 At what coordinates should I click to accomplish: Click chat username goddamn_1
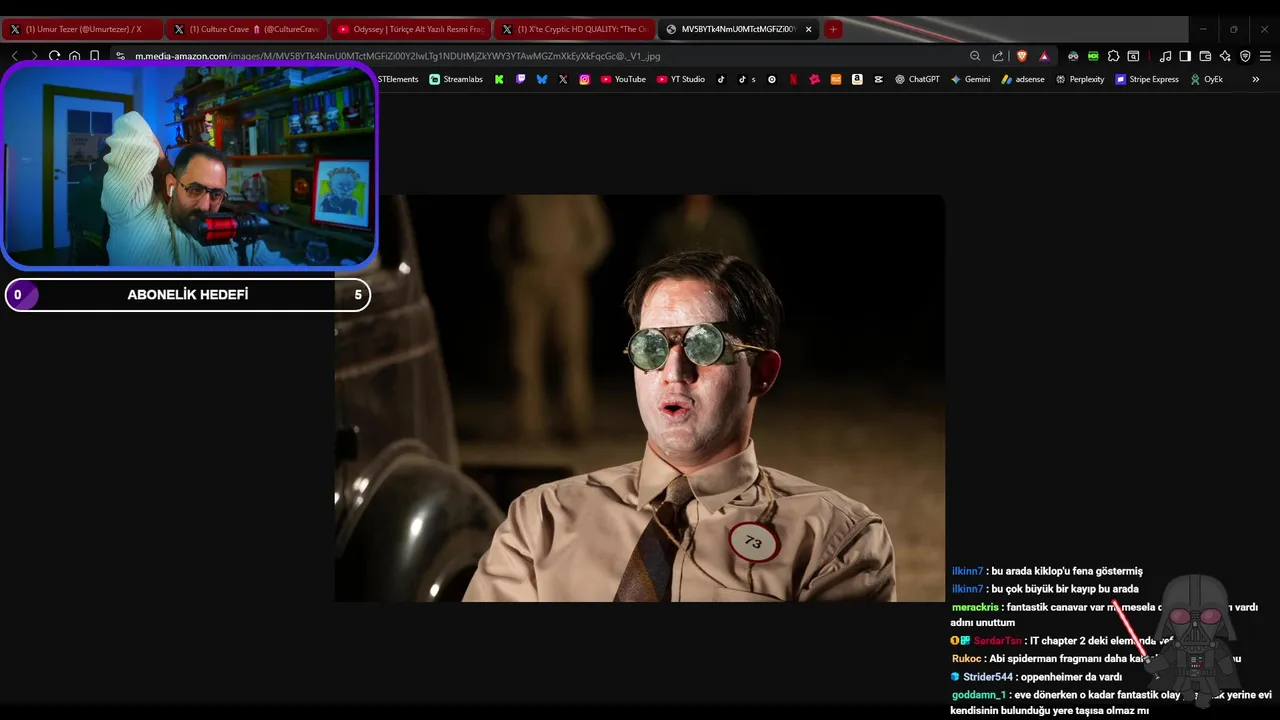pos(979,695)
